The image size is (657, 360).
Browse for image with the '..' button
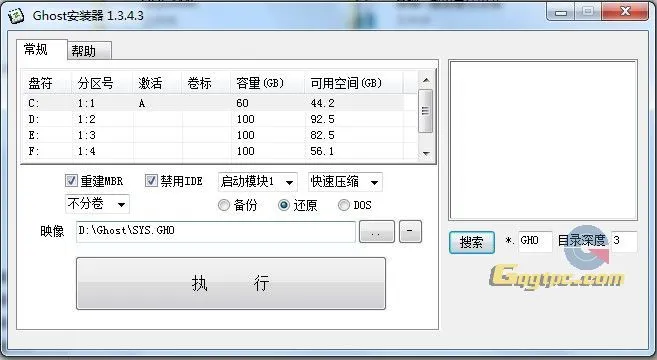click(377, 231)
